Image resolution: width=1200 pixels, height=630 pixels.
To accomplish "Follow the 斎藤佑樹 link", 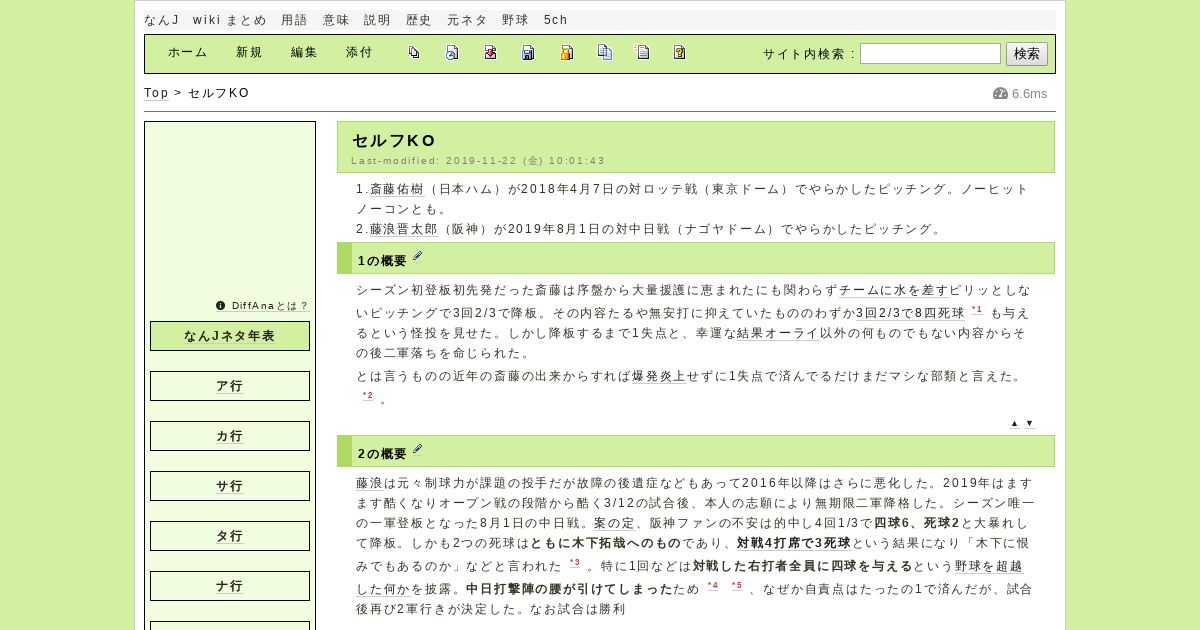I will tap(397, 189).
